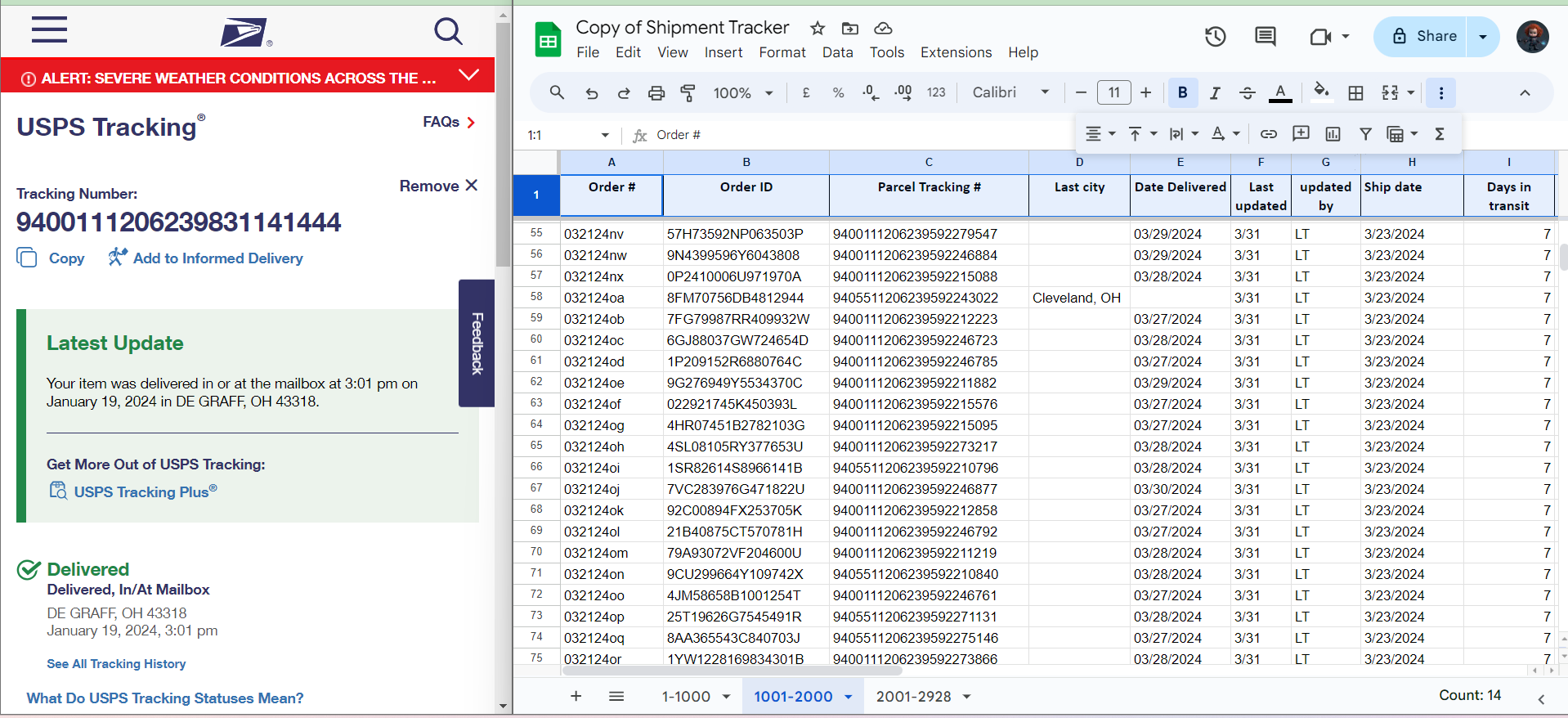Viewport: 1568px width, 718px height.
Task: Decrease the font size
Action: 1081,93
